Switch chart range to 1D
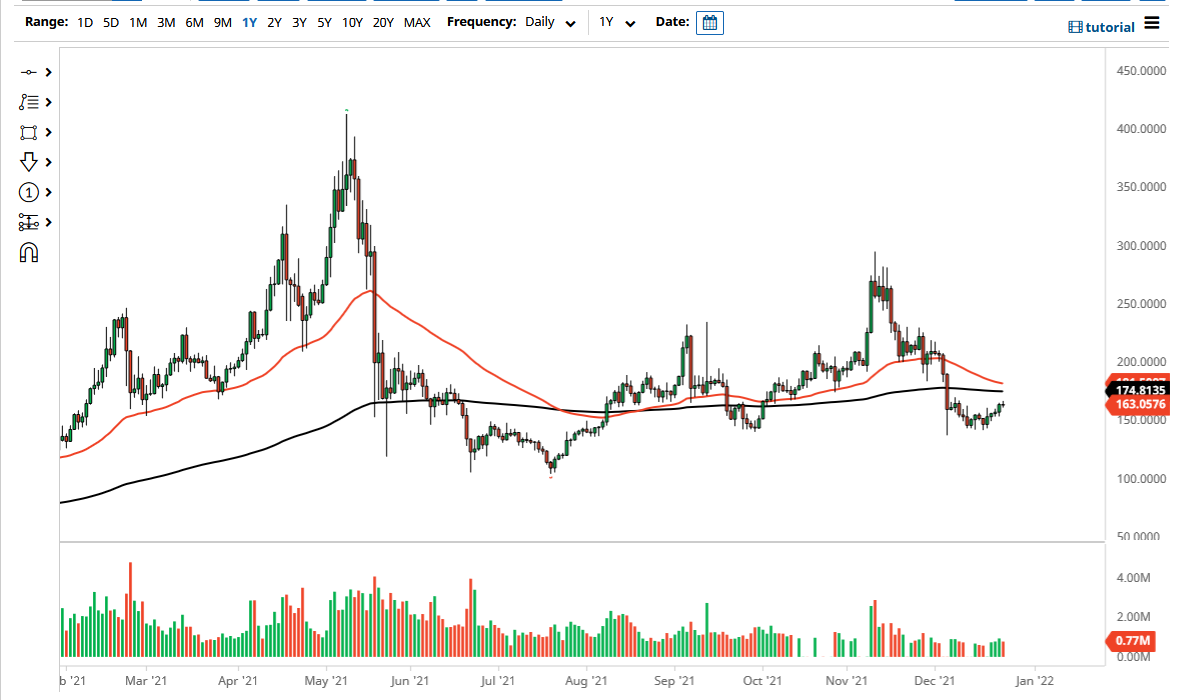This screenshot has height=700, width=1182. (84, 21)
